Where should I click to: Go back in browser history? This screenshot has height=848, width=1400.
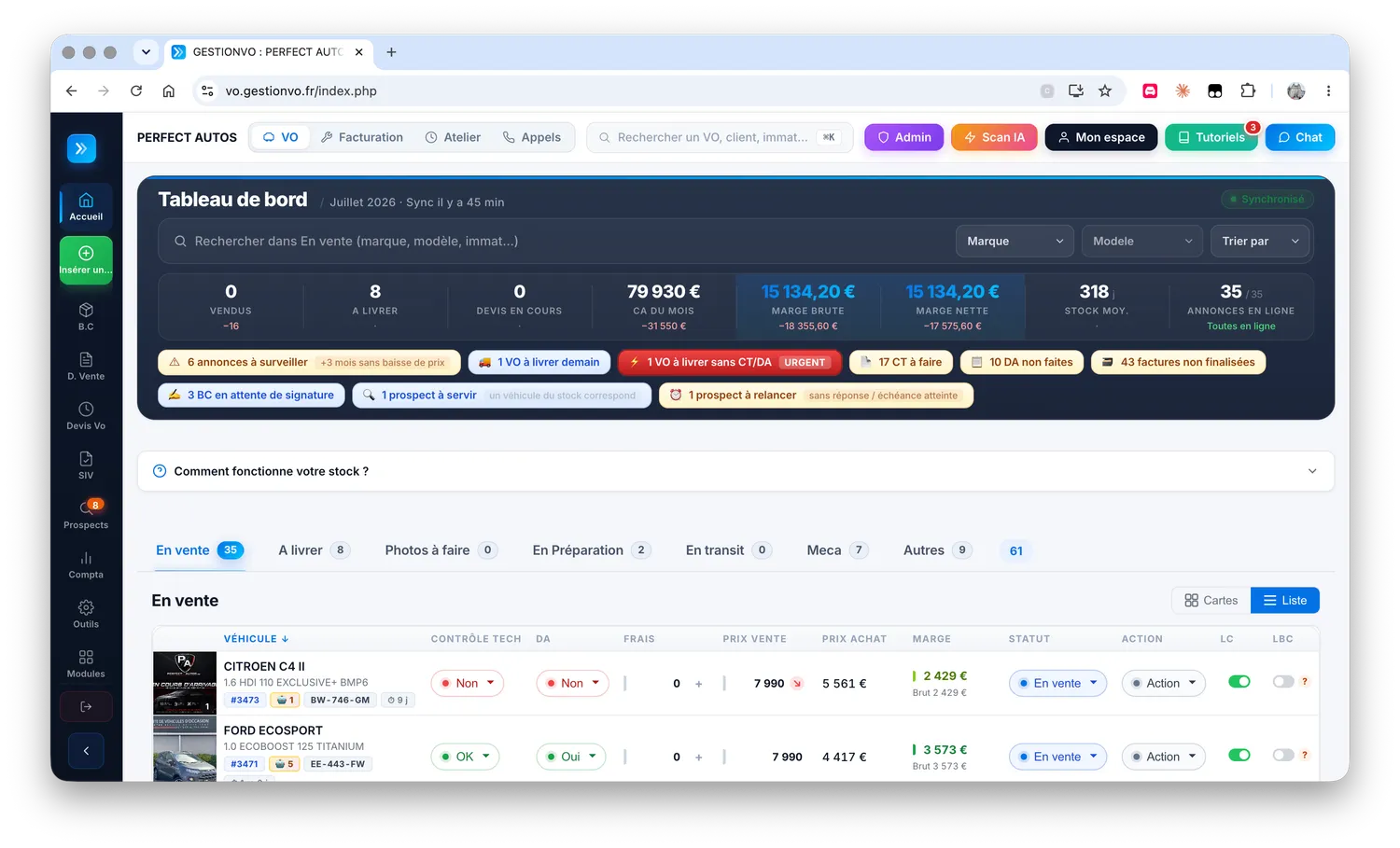tap(72, 90)
